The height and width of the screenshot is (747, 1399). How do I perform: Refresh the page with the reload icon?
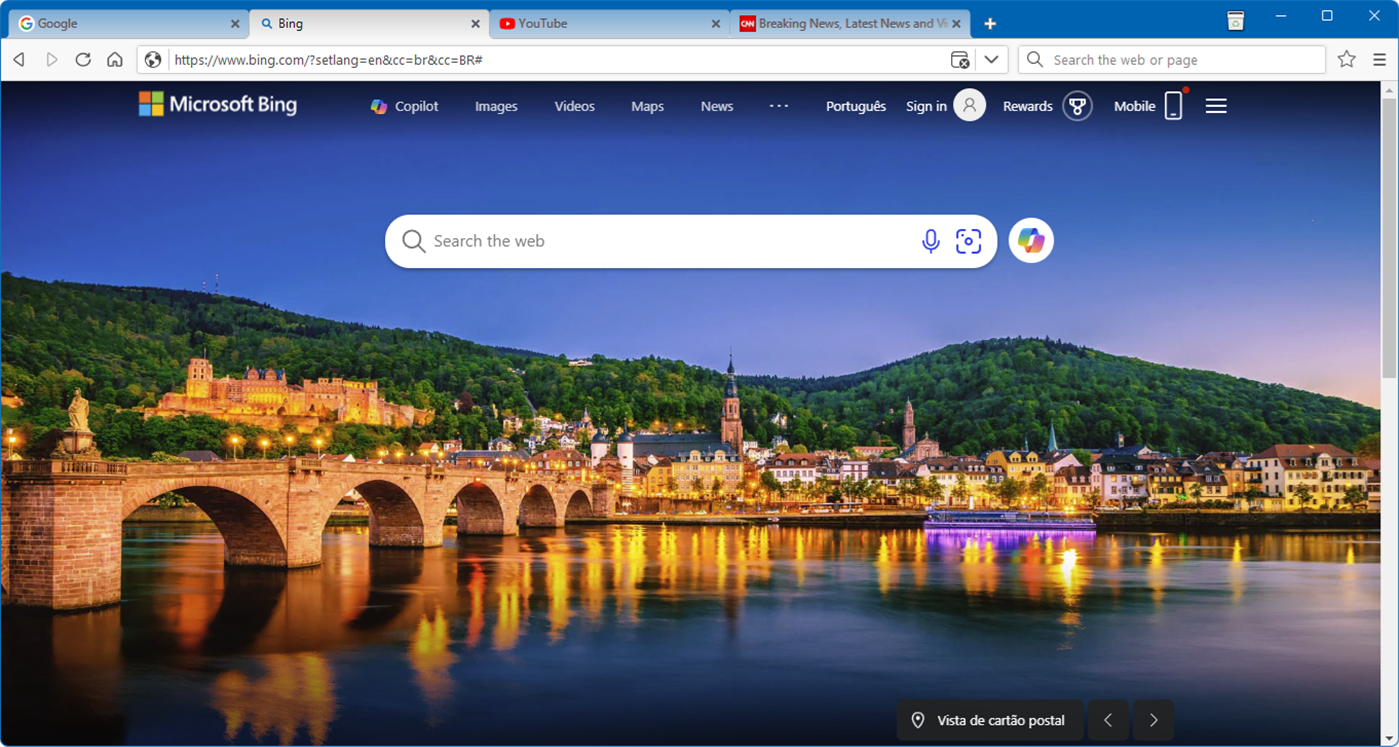click(83, 59)
